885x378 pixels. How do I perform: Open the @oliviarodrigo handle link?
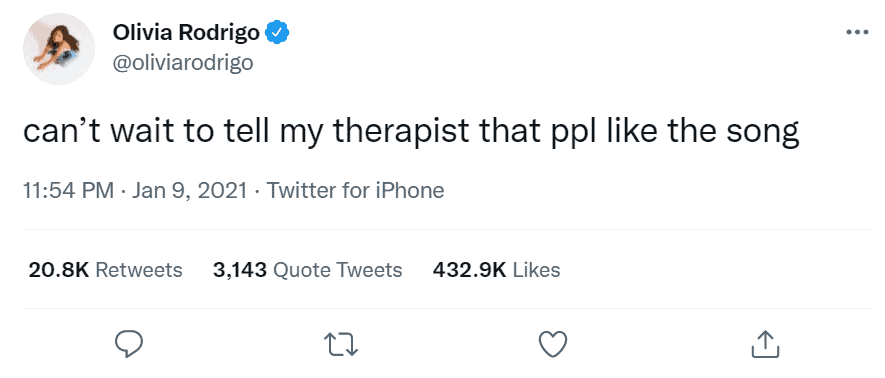(183, 63)
